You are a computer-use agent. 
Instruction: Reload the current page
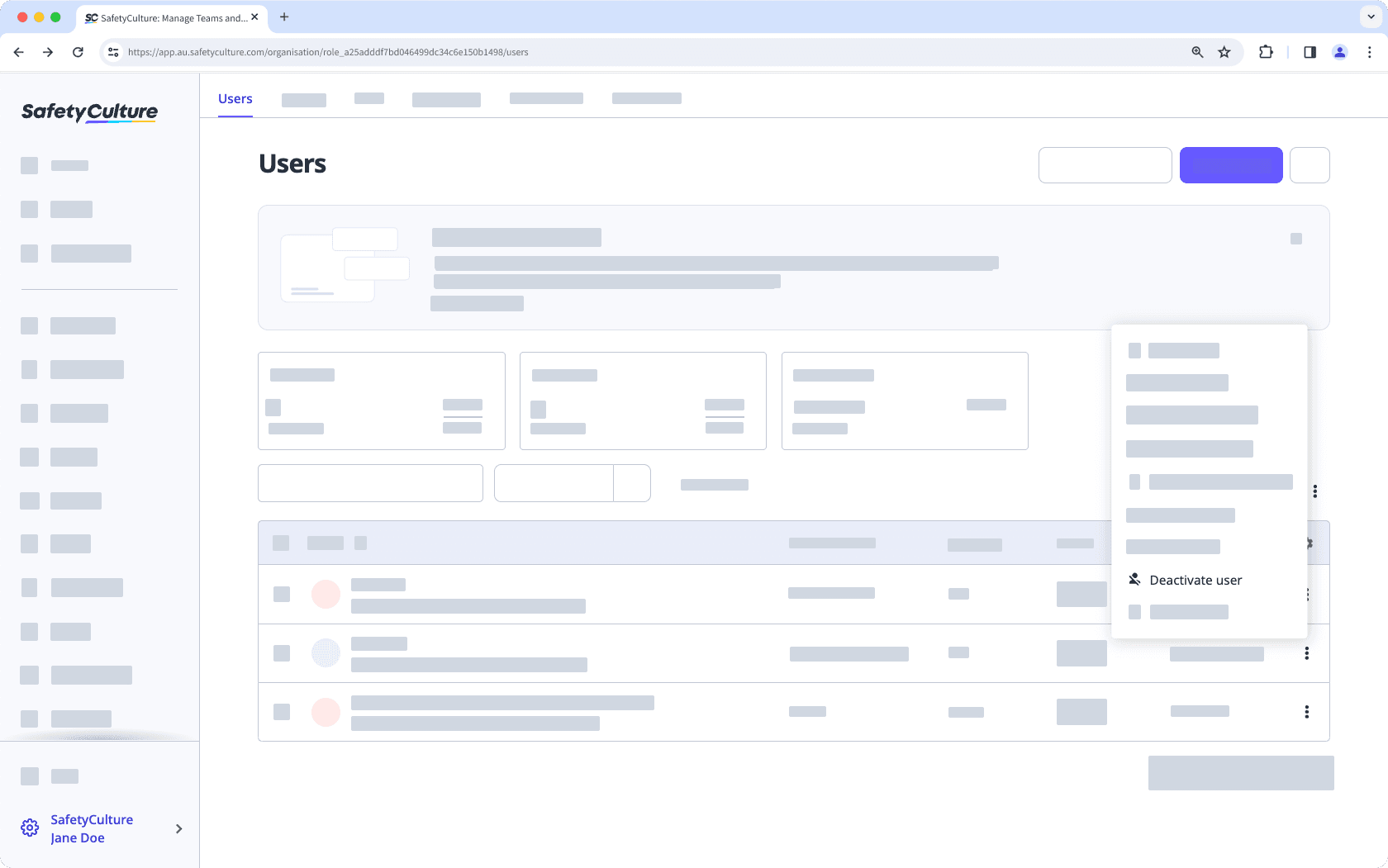click(78, 51)
